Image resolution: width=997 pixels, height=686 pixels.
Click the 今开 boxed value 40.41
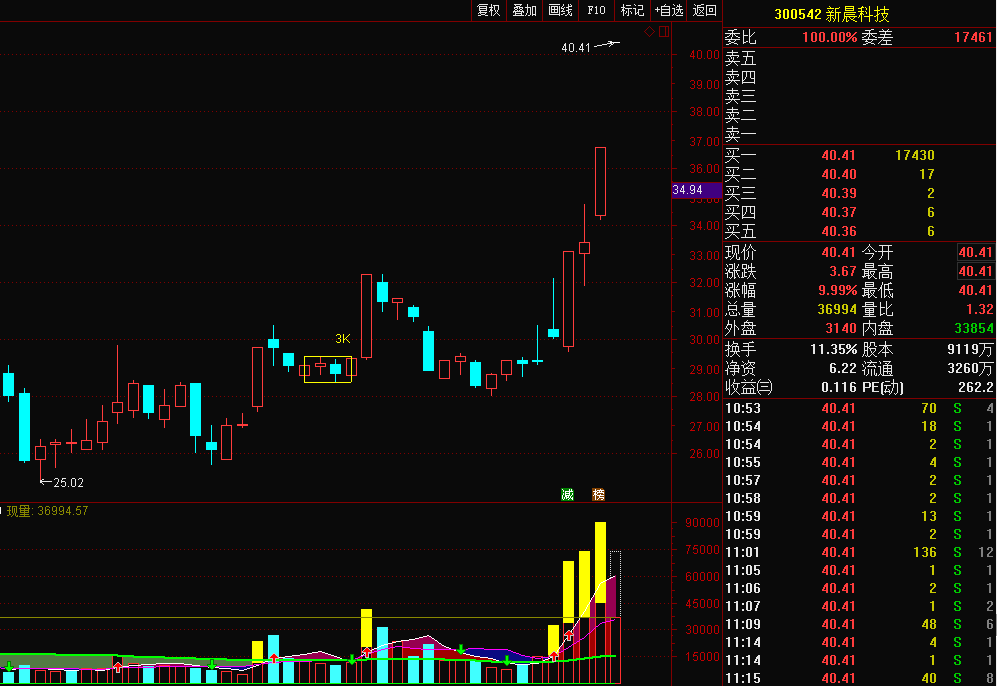point(975,252)
